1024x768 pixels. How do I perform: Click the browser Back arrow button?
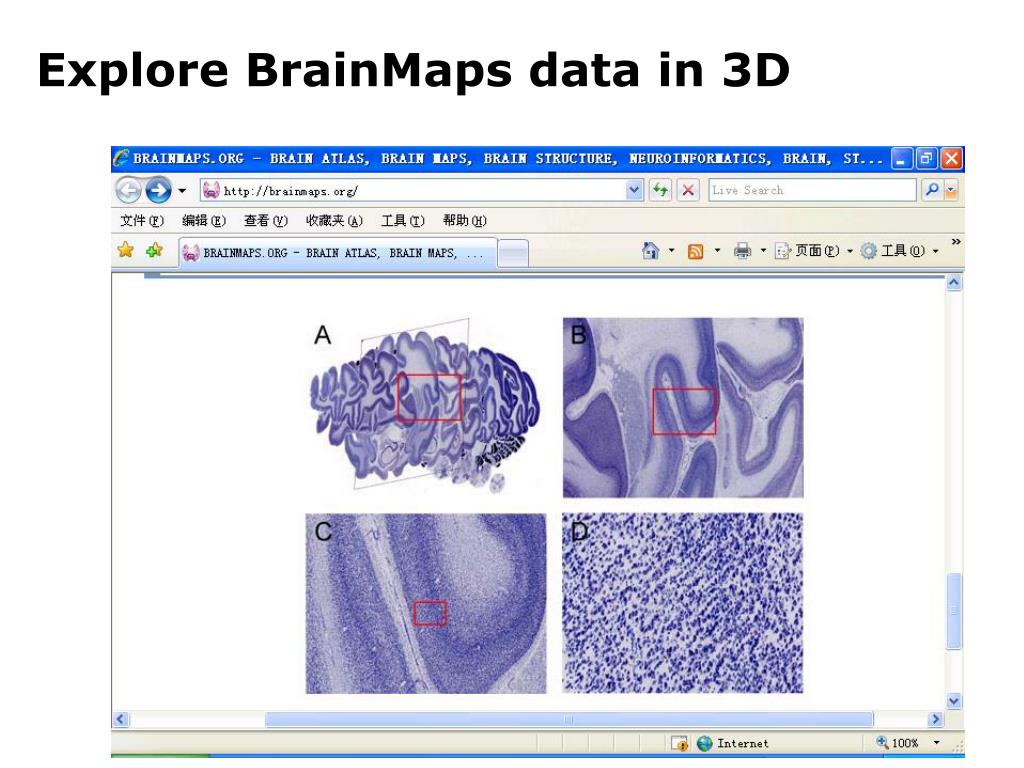click(129, 191)
